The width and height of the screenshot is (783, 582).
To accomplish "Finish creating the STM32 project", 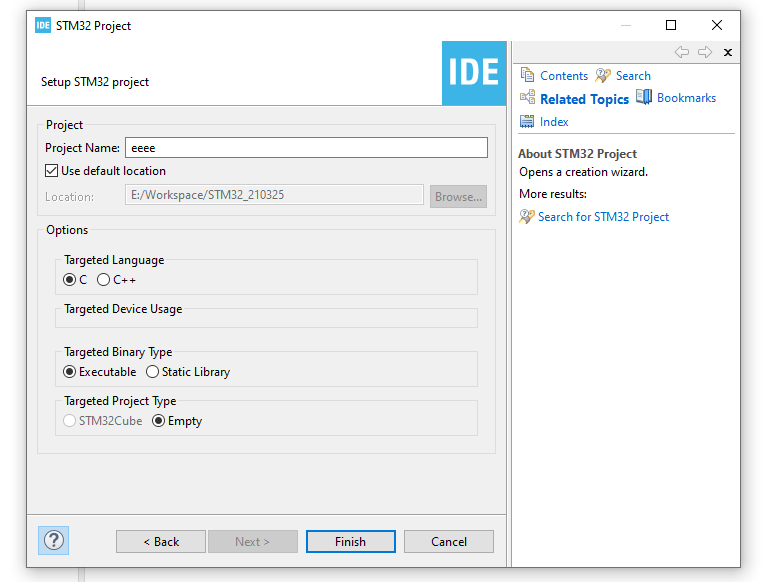I will (351, 542).
